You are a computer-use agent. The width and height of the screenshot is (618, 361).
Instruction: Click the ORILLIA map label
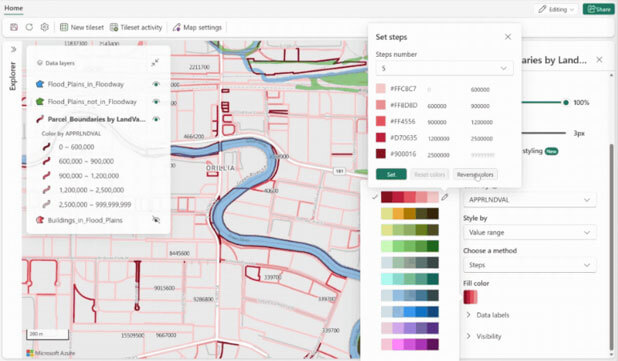220,168
